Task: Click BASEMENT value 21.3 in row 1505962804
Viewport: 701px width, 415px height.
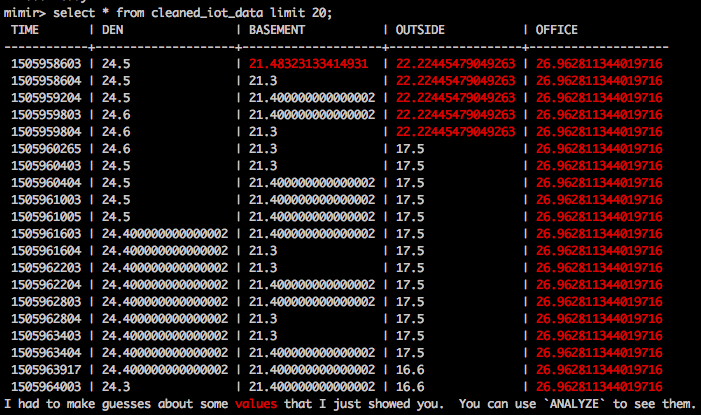Action: tap(263, 318)
